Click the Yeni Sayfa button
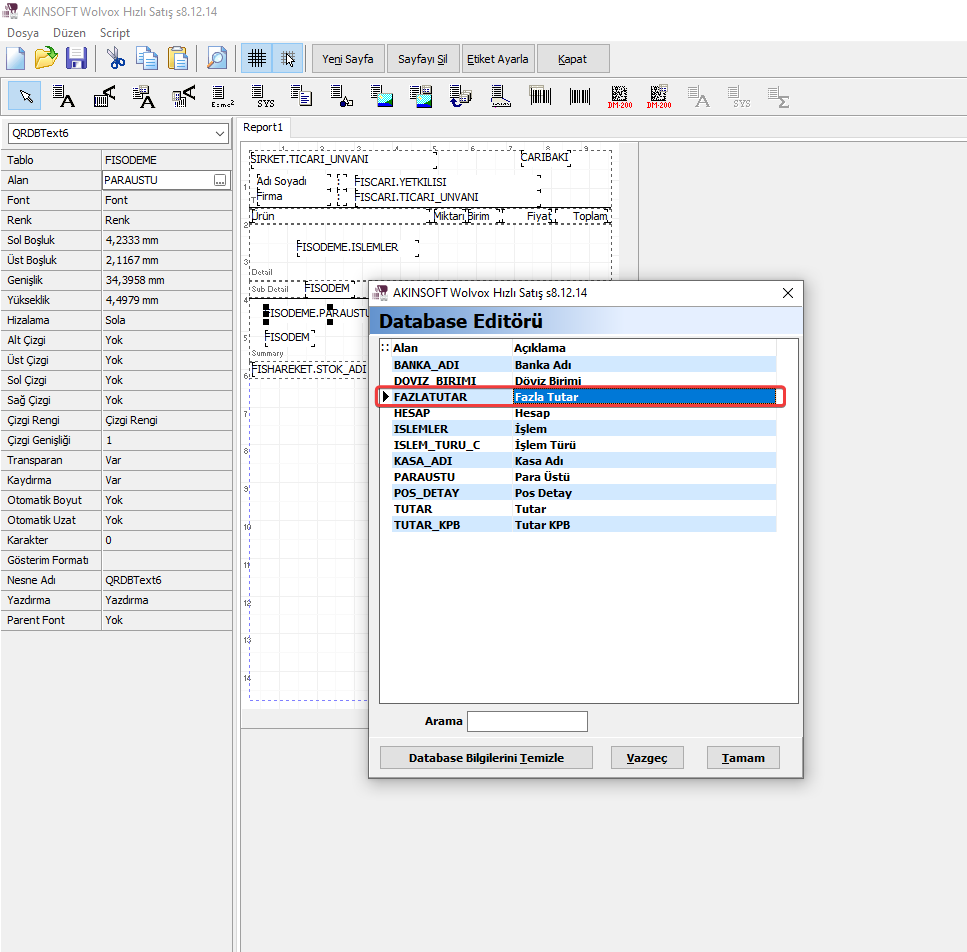Viewport: 967px width, 952px height. click(x=348, y=59)
